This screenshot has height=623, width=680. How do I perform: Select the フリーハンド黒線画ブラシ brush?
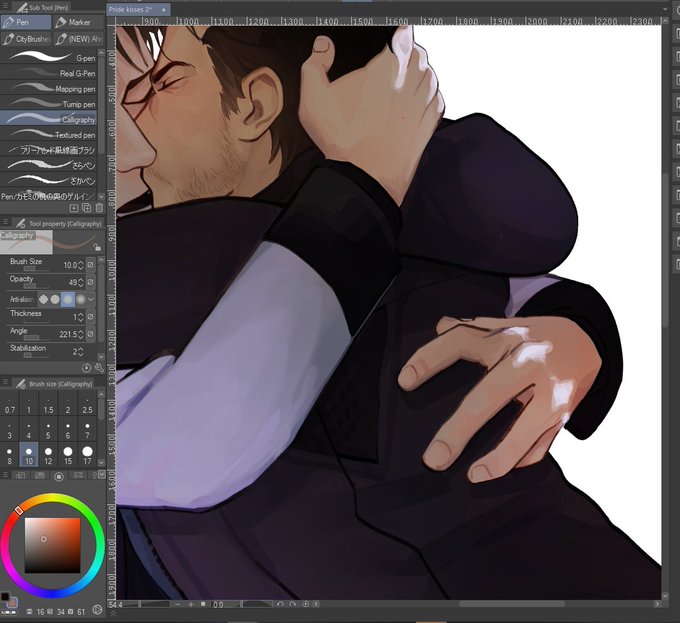(x=49, y=150)
